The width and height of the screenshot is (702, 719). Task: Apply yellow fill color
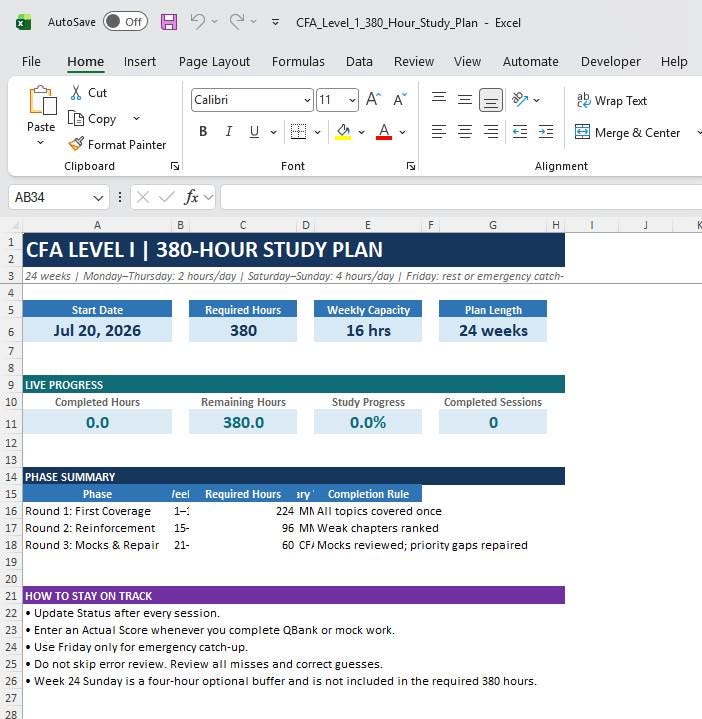tap(343, 132)
